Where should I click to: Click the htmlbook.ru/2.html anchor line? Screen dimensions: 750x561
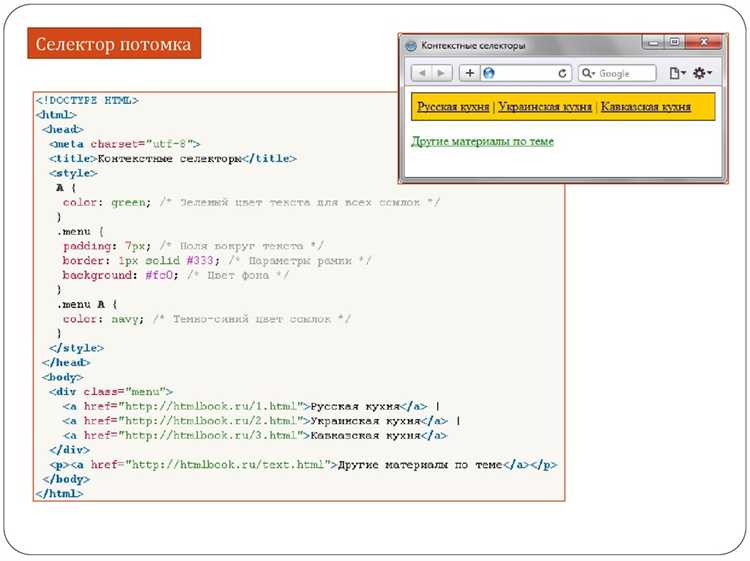point(262,421)
